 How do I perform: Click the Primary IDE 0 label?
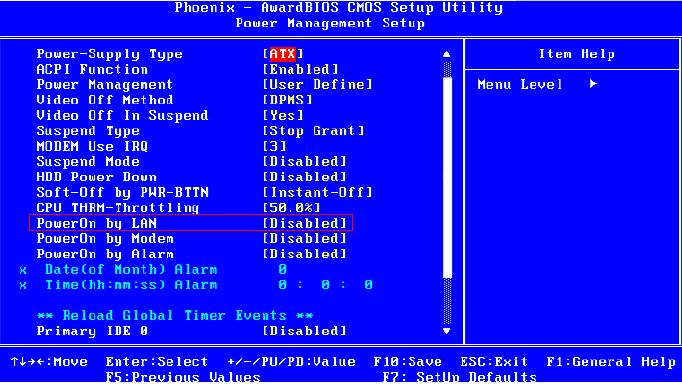coord(92,331)
